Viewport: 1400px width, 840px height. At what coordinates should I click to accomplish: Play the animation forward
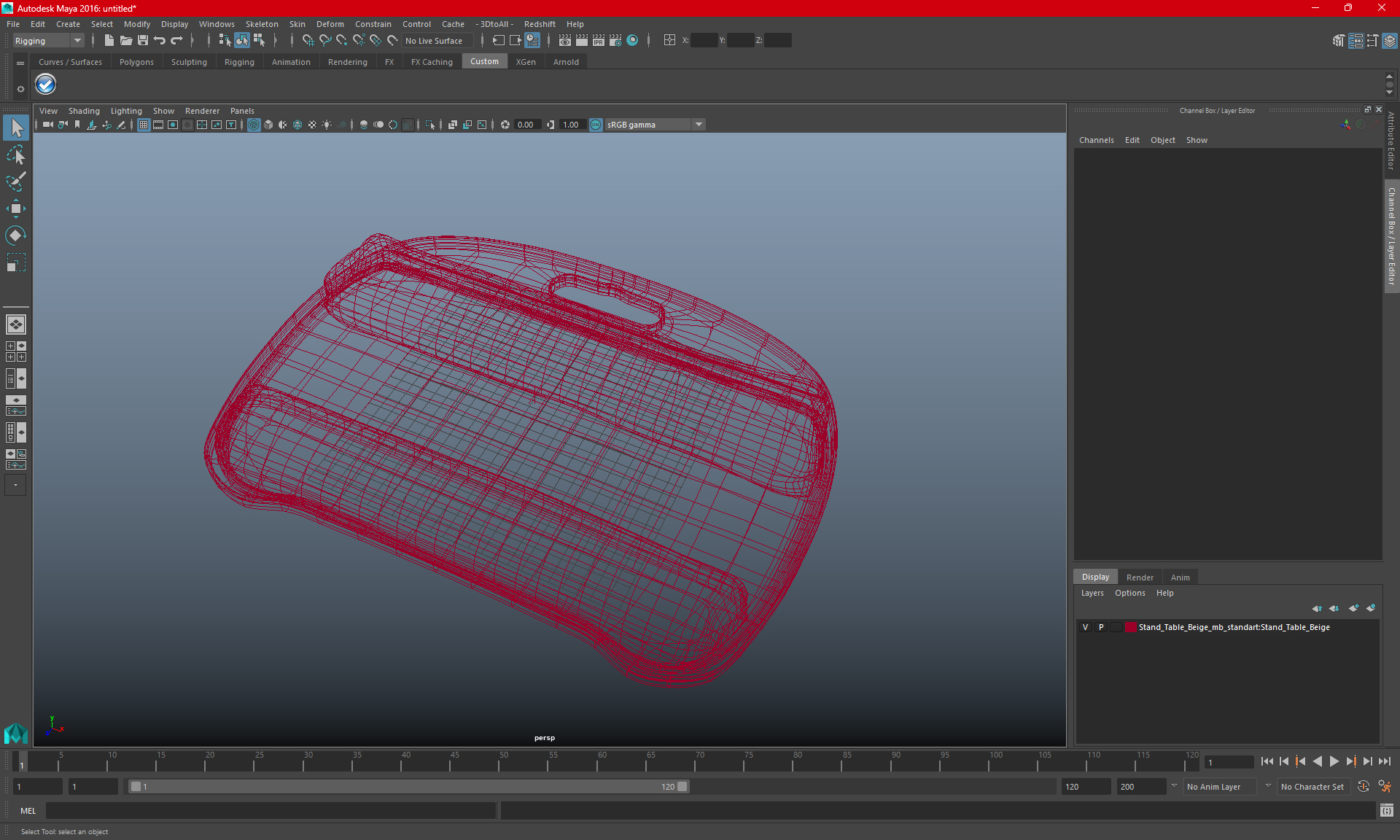click(1334, 761)
